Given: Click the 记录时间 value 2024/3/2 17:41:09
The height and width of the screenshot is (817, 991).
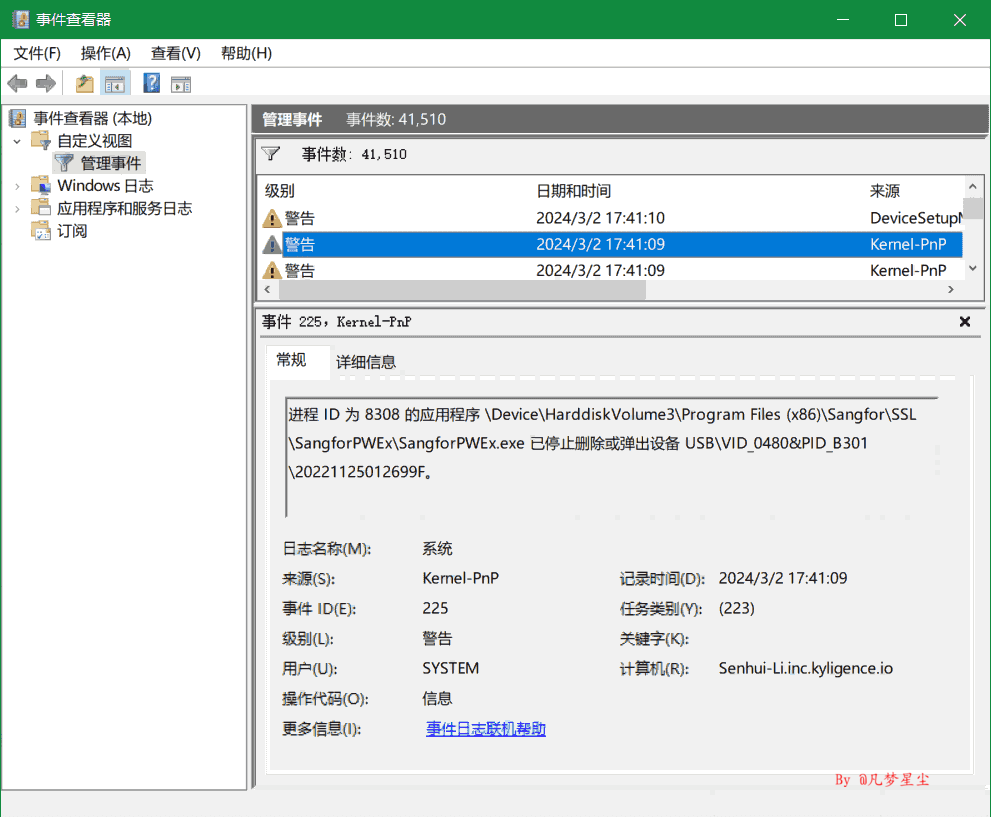Looking at the screenshot, I should (x=782, y=578).
